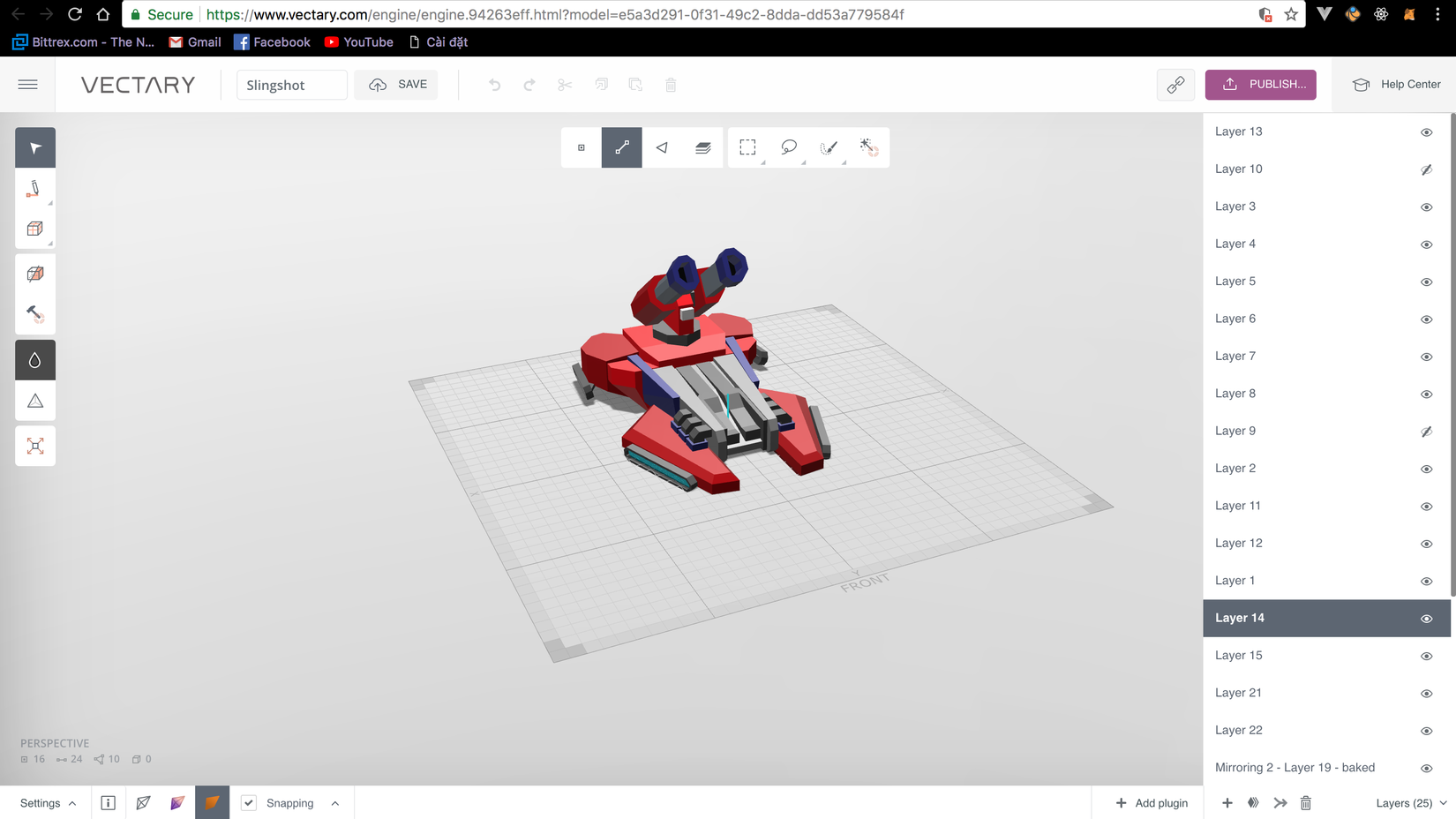Screen dimensions: 1456x819
Task: Expand the Snapping options chevron
Action: point(334,803)
